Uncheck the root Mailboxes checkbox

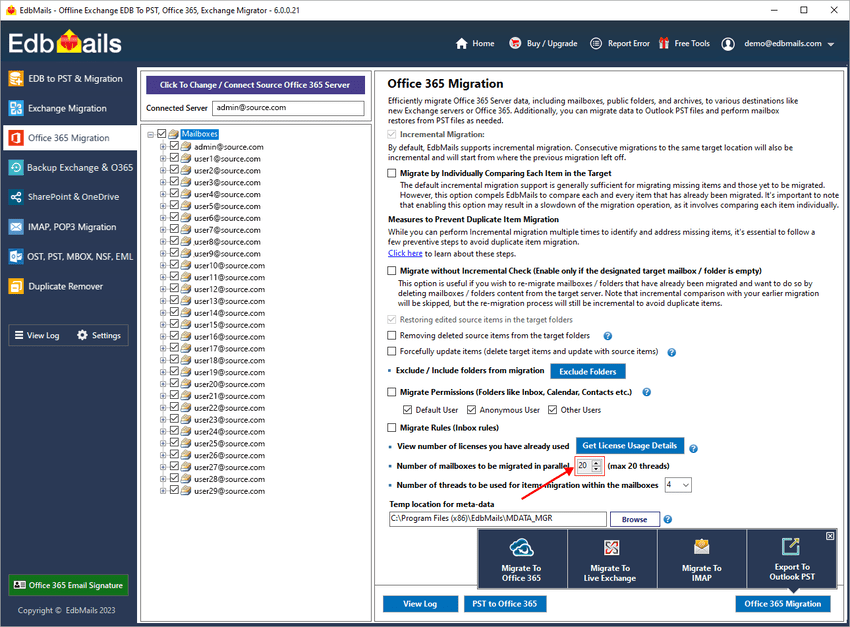click(x=162, y=133)
